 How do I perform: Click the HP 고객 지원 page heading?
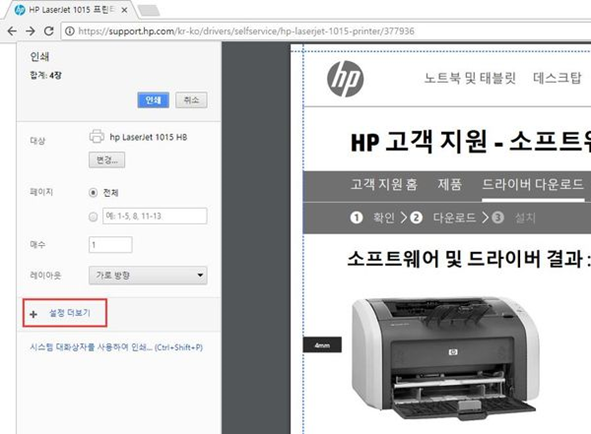(471, 142)
